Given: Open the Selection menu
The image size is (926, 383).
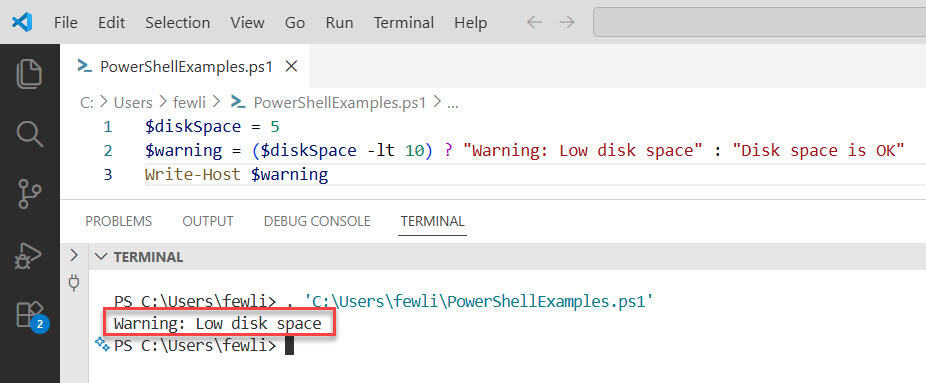Looking at the screenshot, I should click(x=178, y=22).
